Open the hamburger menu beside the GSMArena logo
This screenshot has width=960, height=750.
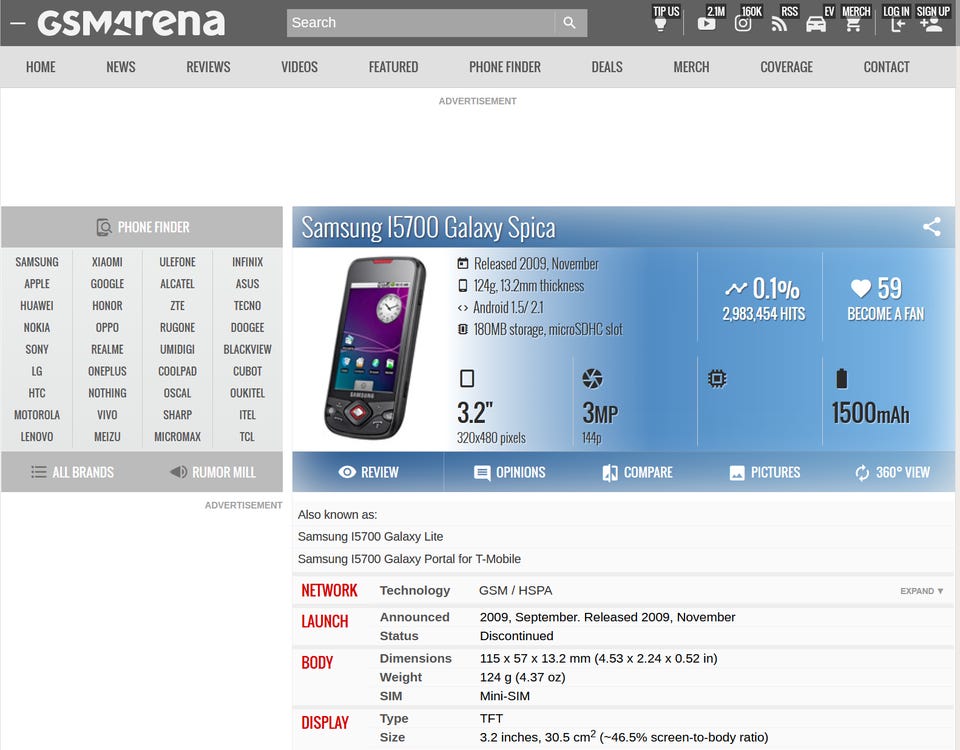pyautogui.click(x=18, y=23)
